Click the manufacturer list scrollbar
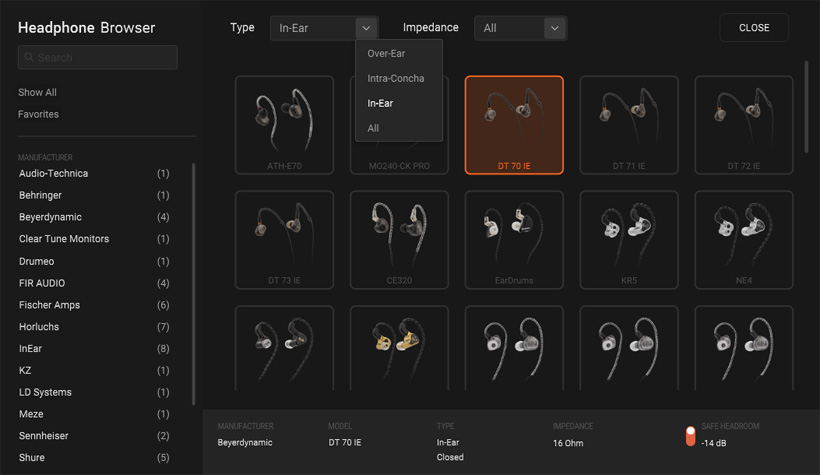 [193, 285]
